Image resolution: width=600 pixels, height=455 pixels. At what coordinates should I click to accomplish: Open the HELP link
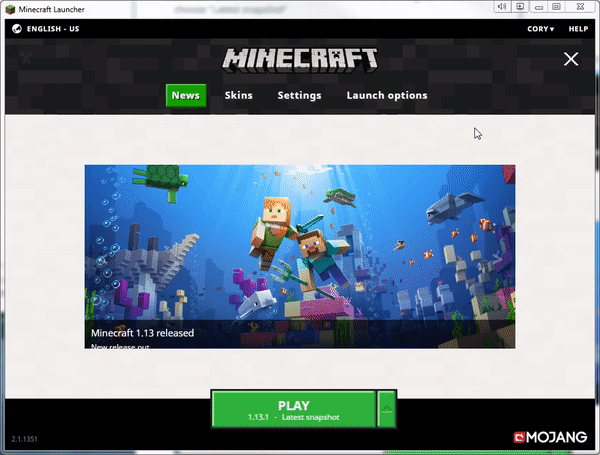pyautogui.click(x=578, y=29)
